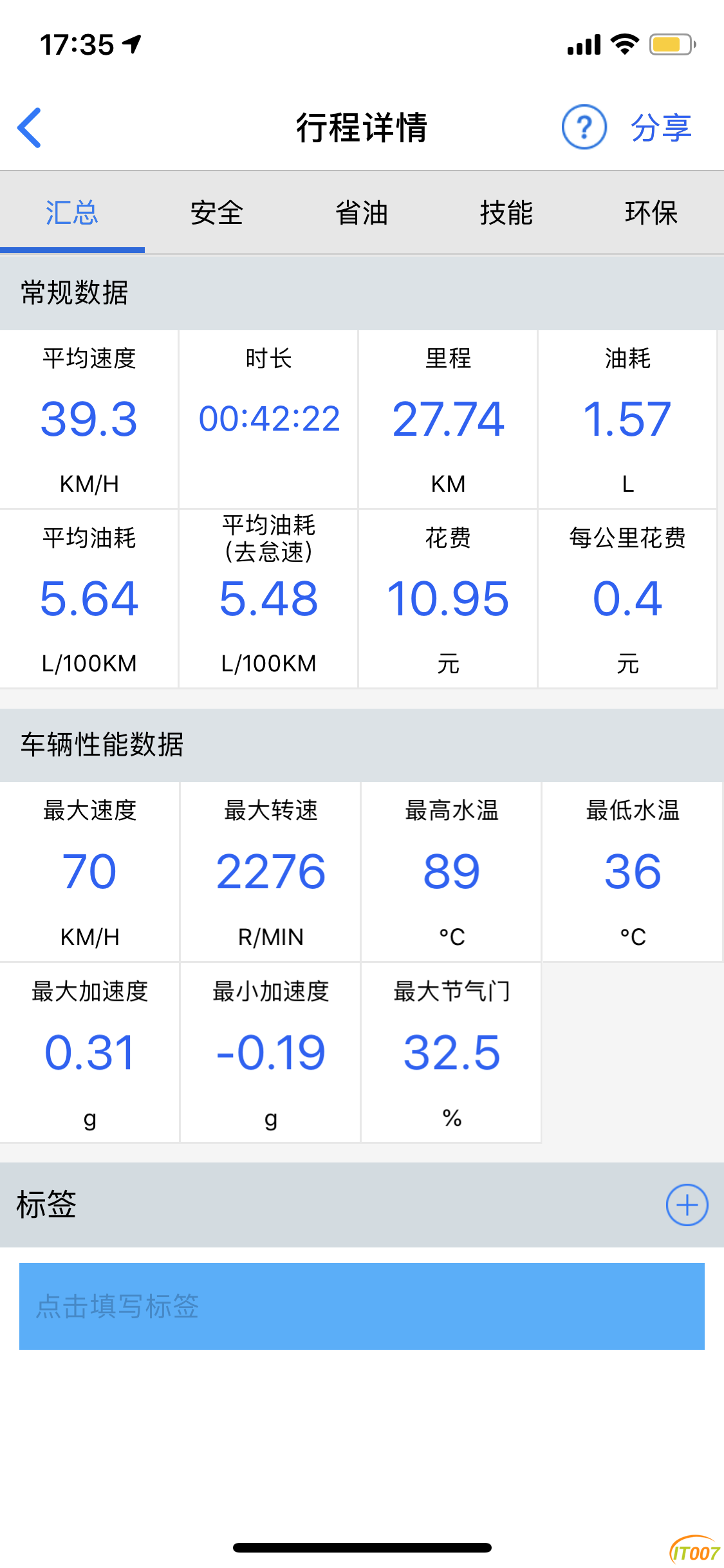Tap the 最低水温 value 36
The width and height of the screenshot is (724, 1568).
[633, 872]
